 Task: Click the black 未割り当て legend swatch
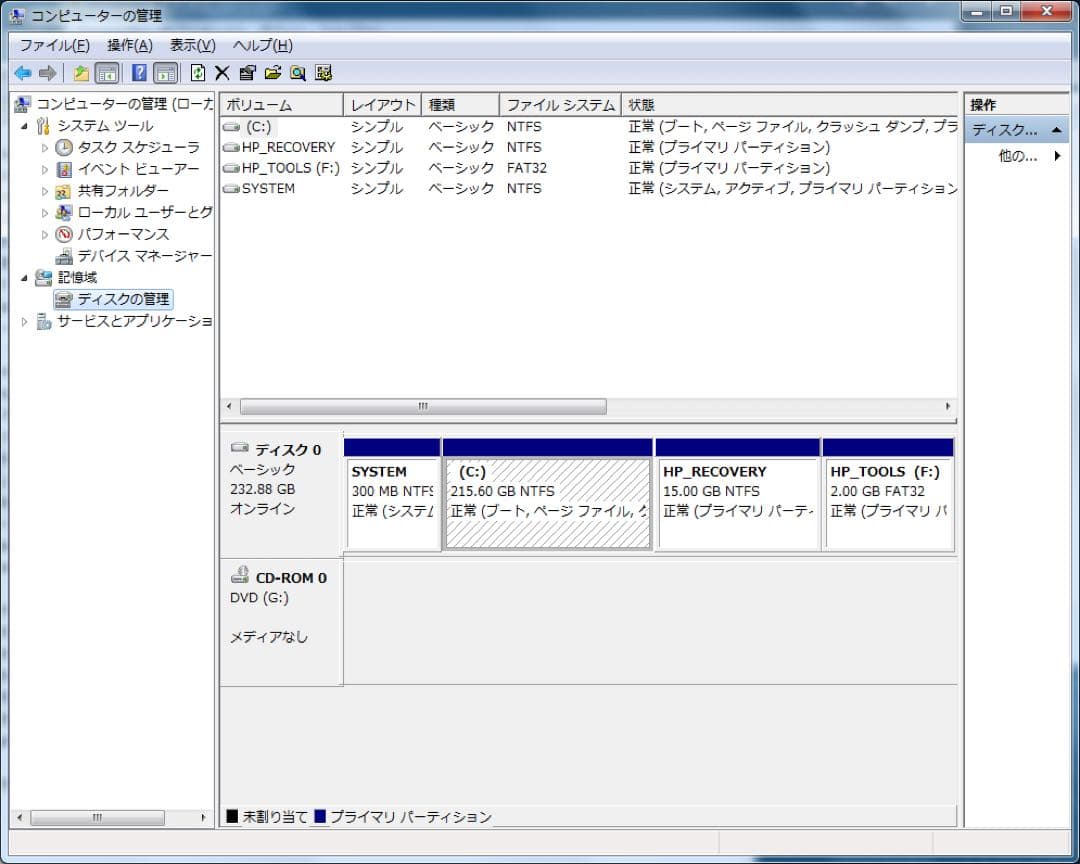click(x=232, y=816)
